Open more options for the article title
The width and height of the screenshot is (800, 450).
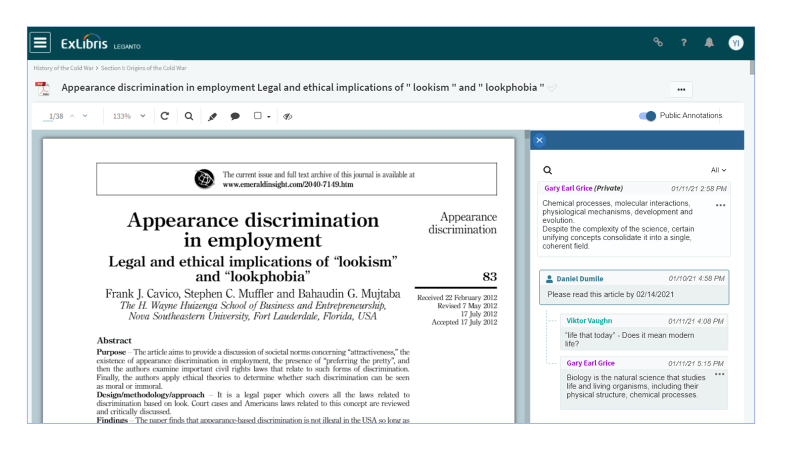coord(681,89)
